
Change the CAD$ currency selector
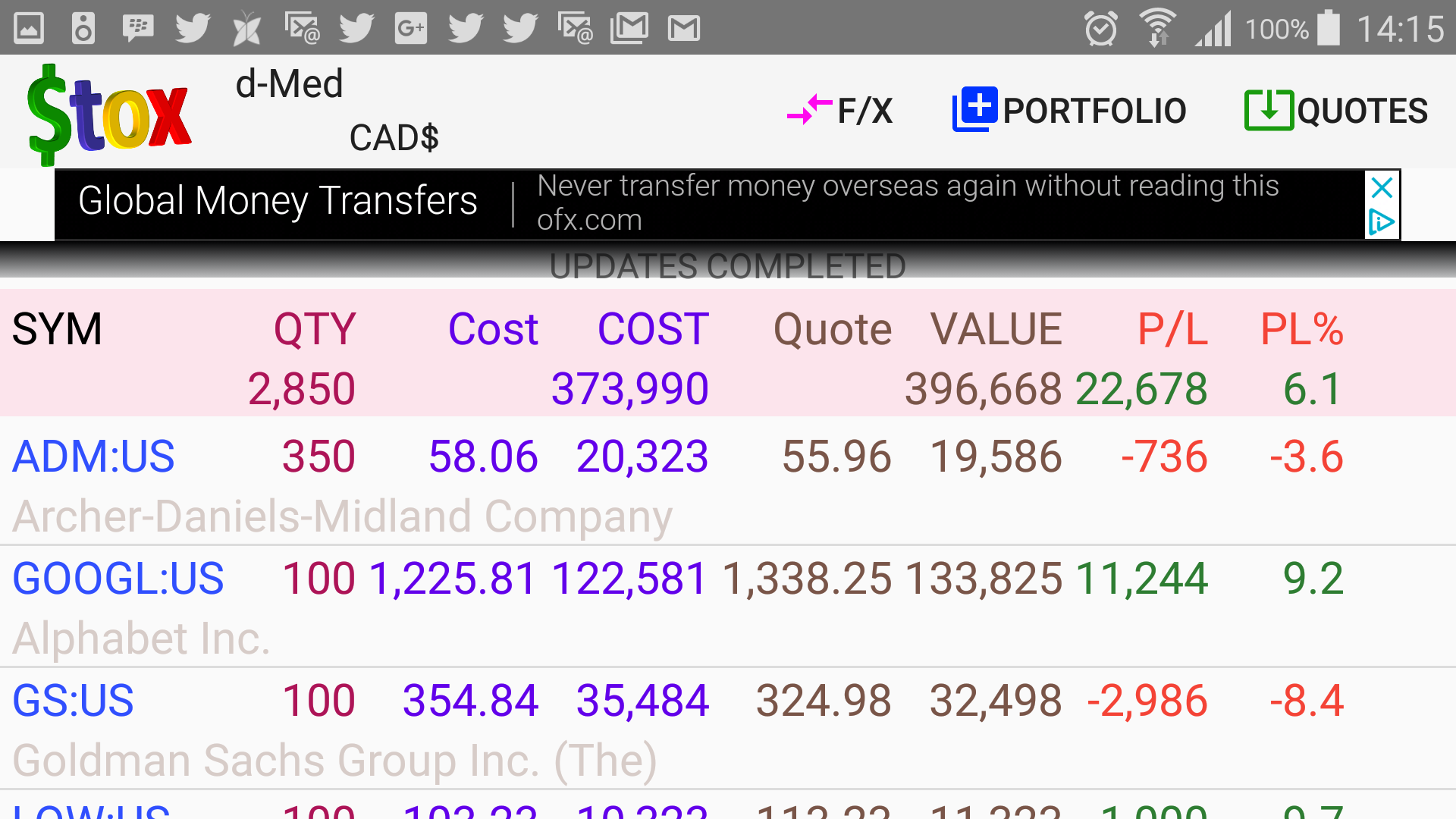coord(394,138)
